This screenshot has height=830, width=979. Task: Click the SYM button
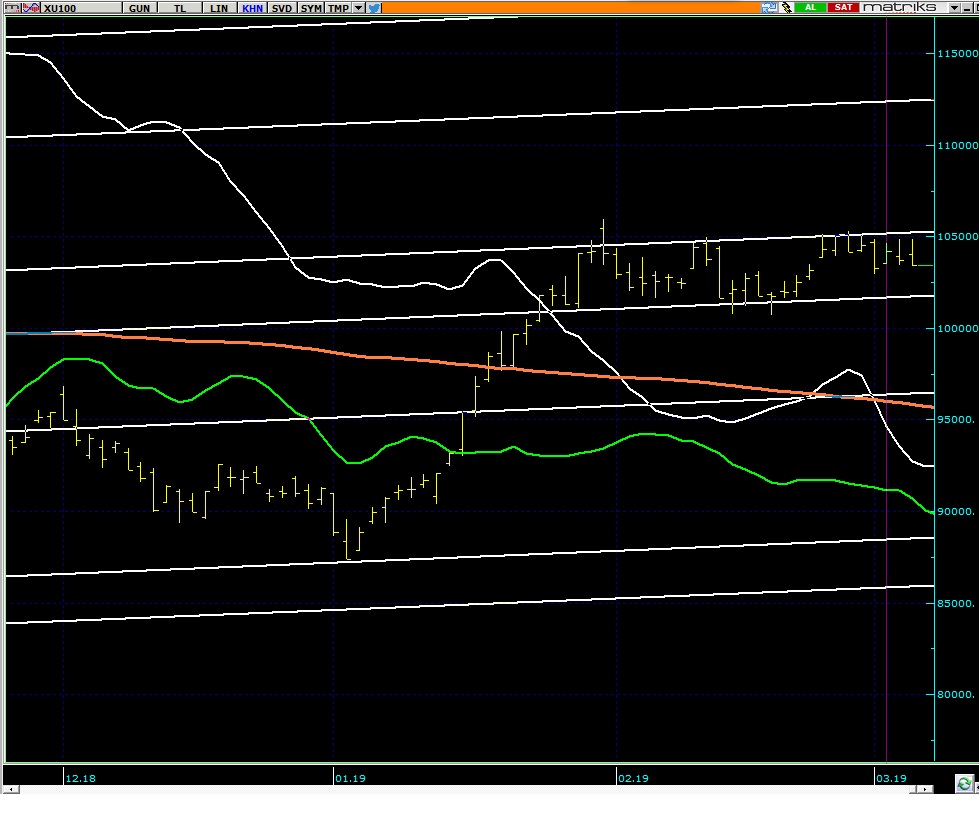(311, 8)
